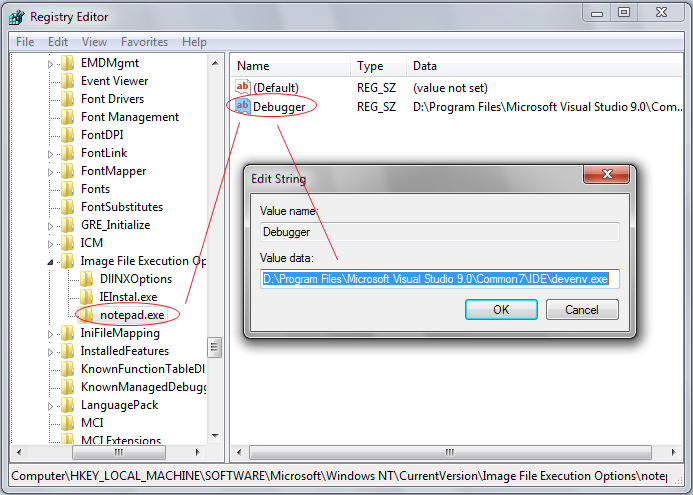Viewport: 693px width, 495px height.
Task: Click the Fonts folder icon
Action: (x=68, y=189)
